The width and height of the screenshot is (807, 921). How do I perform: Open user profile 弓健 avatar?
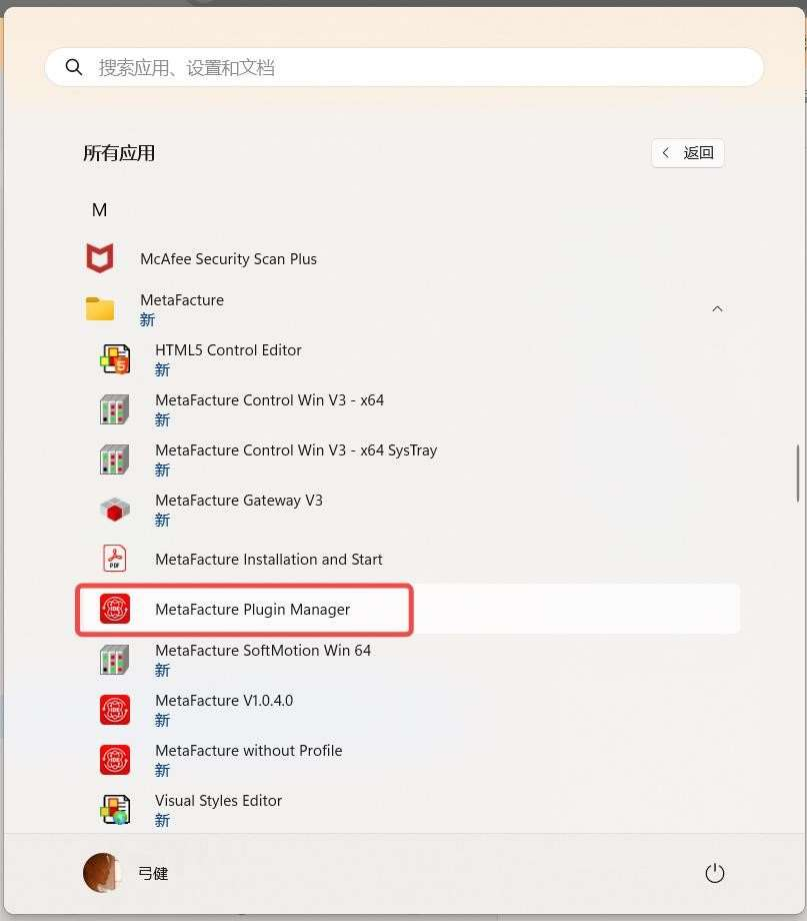[x=101, y=873]
